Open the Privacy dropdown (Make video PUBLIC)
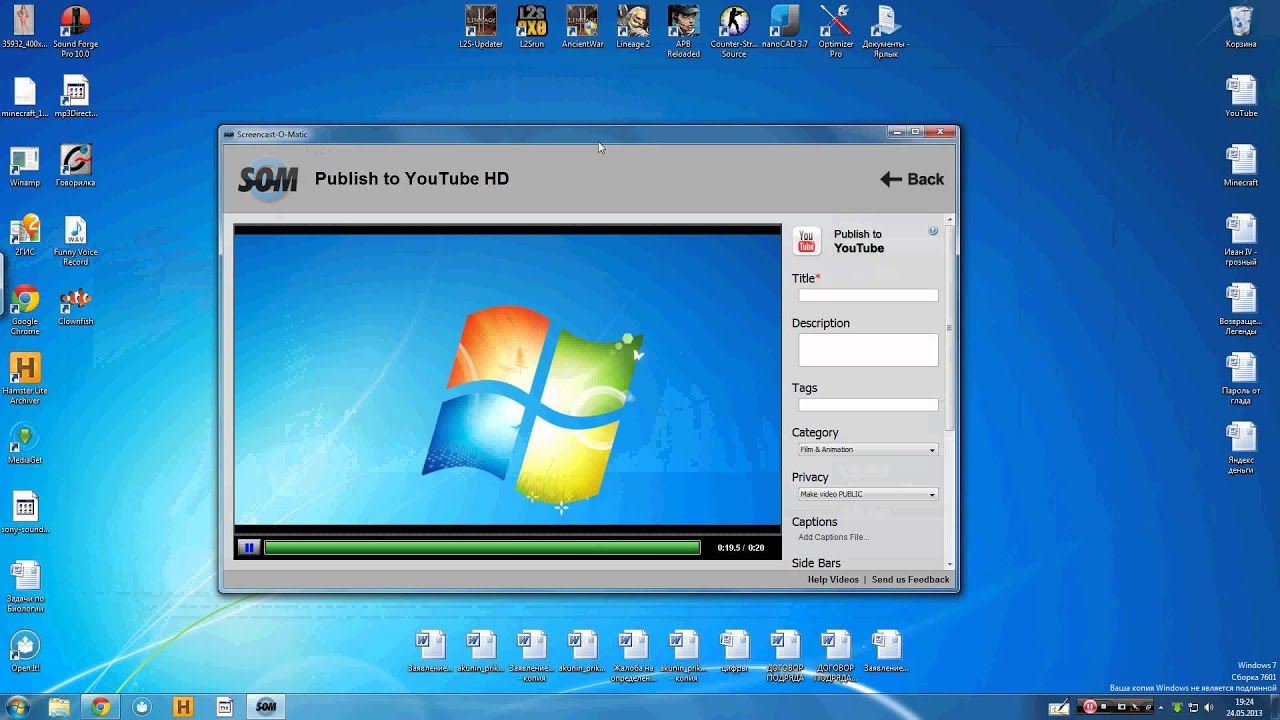Screen dimensions: 1280x720 coord(868,494)
